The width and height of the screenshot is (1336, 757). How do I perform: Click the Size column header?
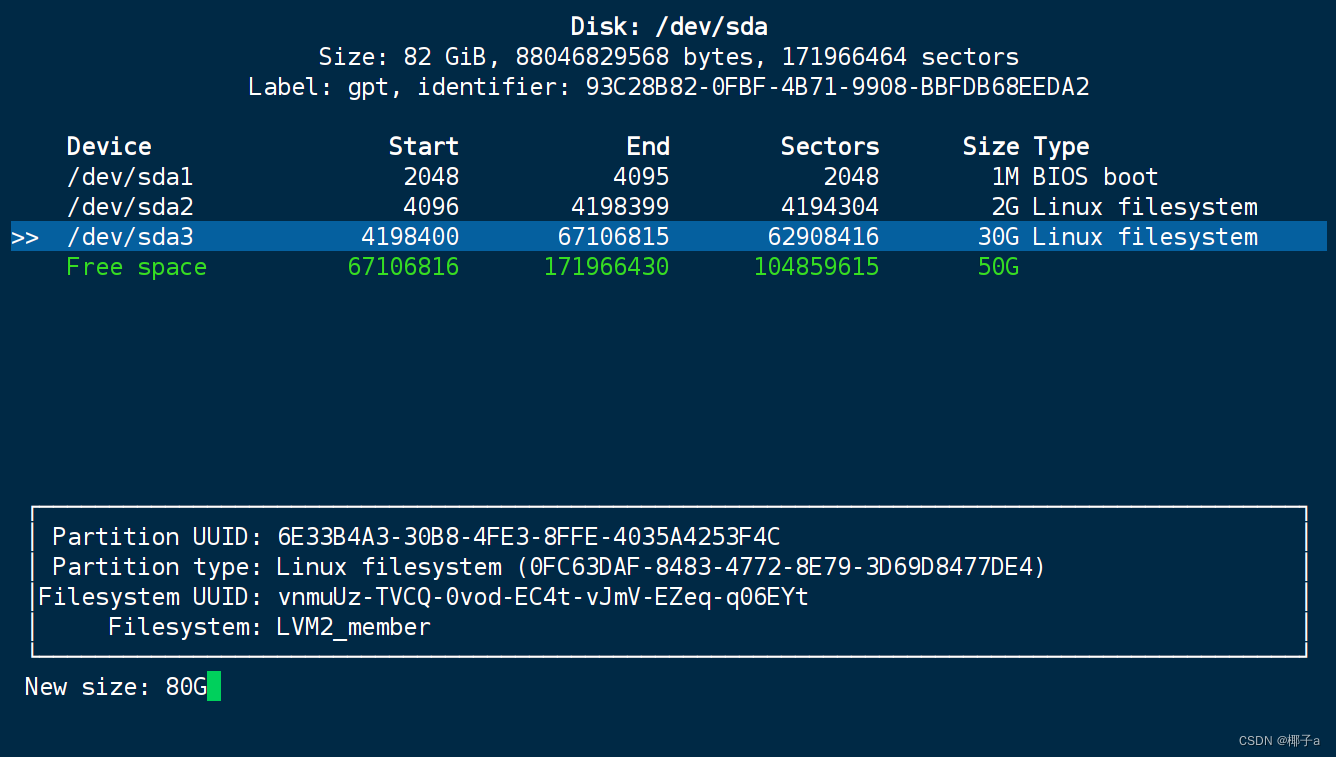[x=991, y=147]
